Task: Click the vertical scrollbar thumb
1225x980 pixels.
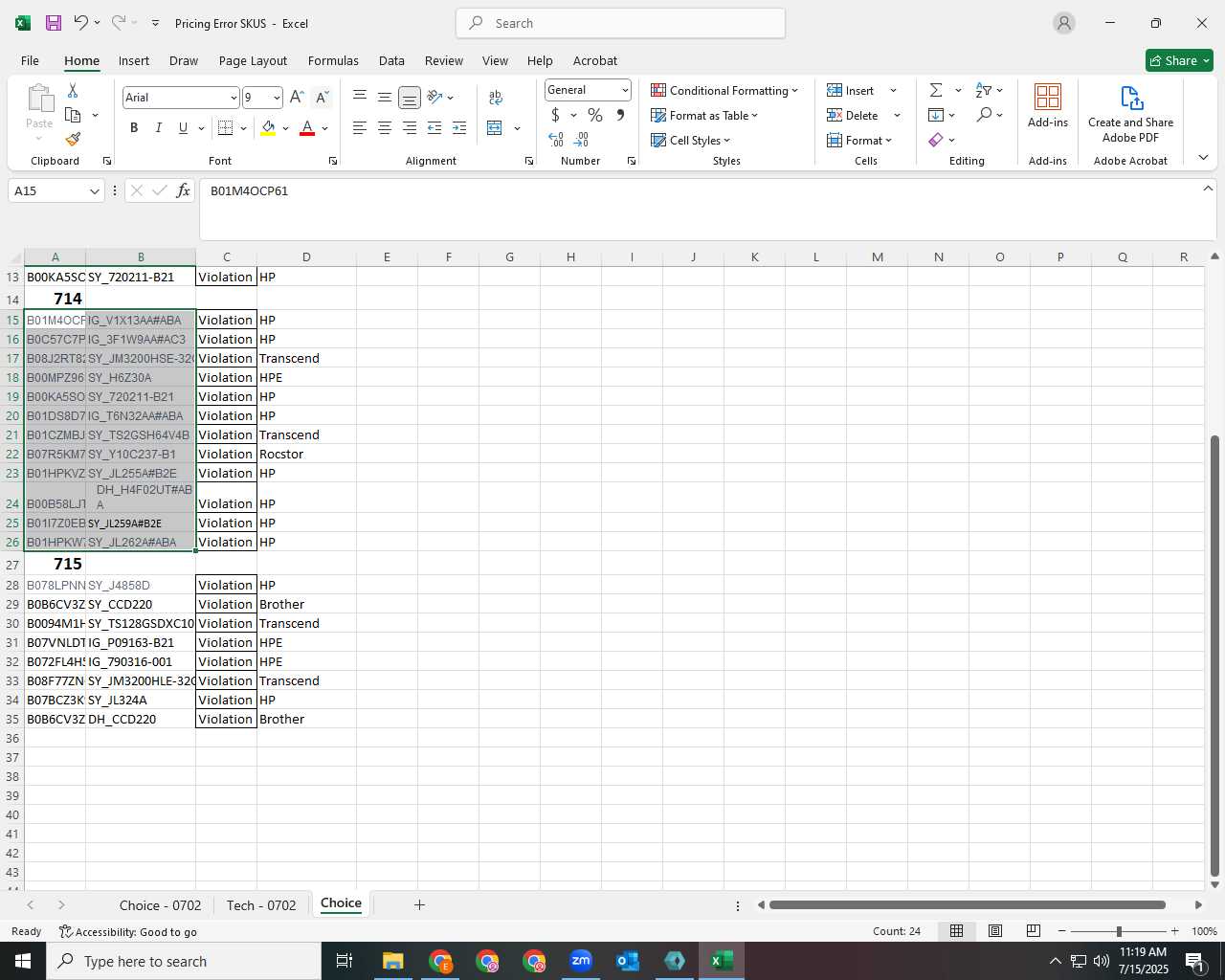Action: [x=1214, y=656]
